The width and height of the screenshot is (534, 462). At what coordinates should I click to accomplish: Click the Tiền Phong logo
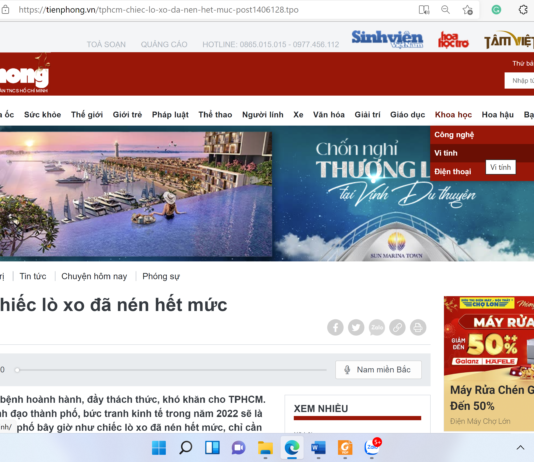25,74
